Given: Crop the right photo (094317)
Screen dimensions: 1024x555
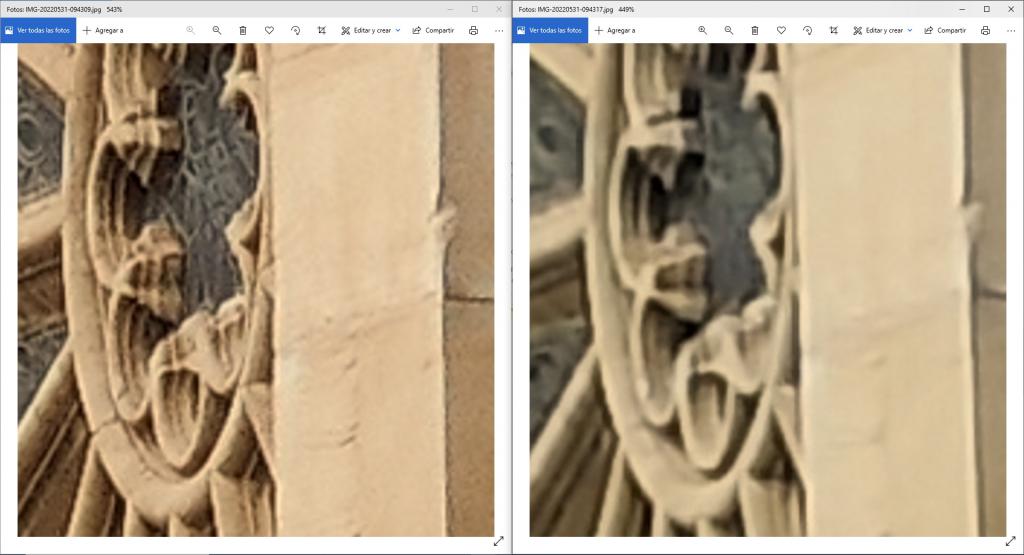Looking at the screenshot, I should 833,30.
